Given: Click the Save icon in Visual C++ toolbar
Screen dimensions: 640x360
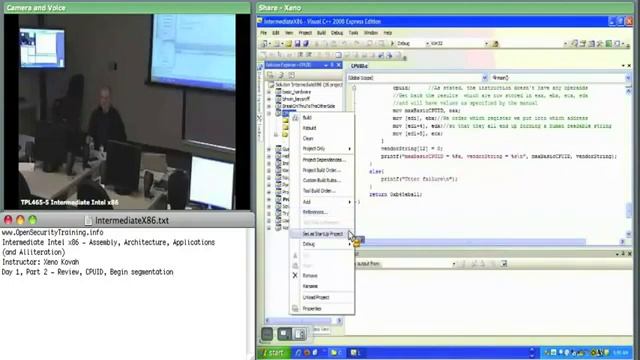Looking at the screenshot, I should click(297, 43).
